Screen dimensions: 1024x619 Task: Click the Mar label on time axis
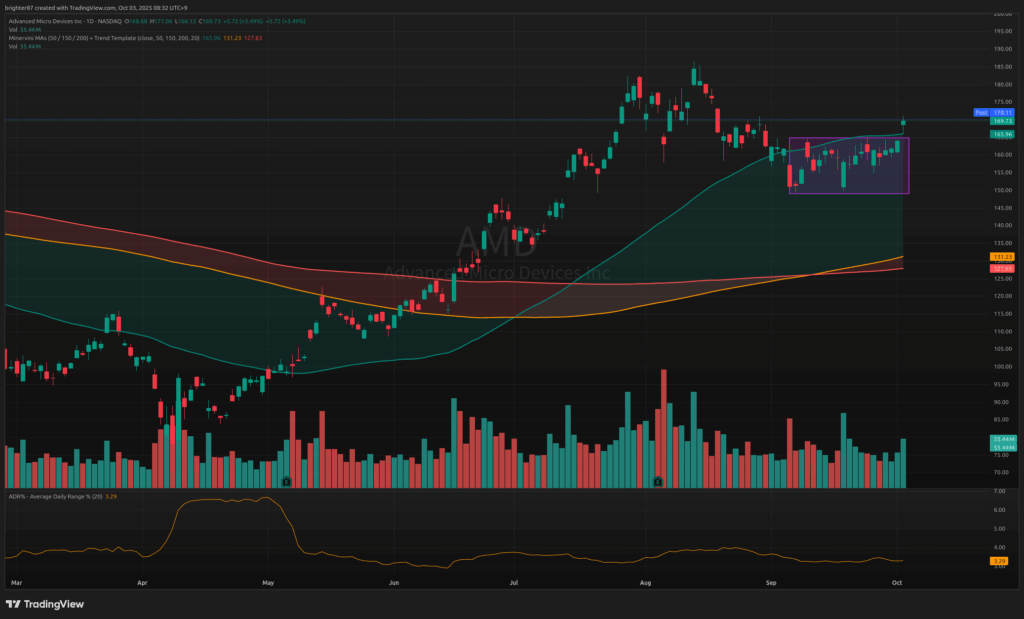point(15,581)
